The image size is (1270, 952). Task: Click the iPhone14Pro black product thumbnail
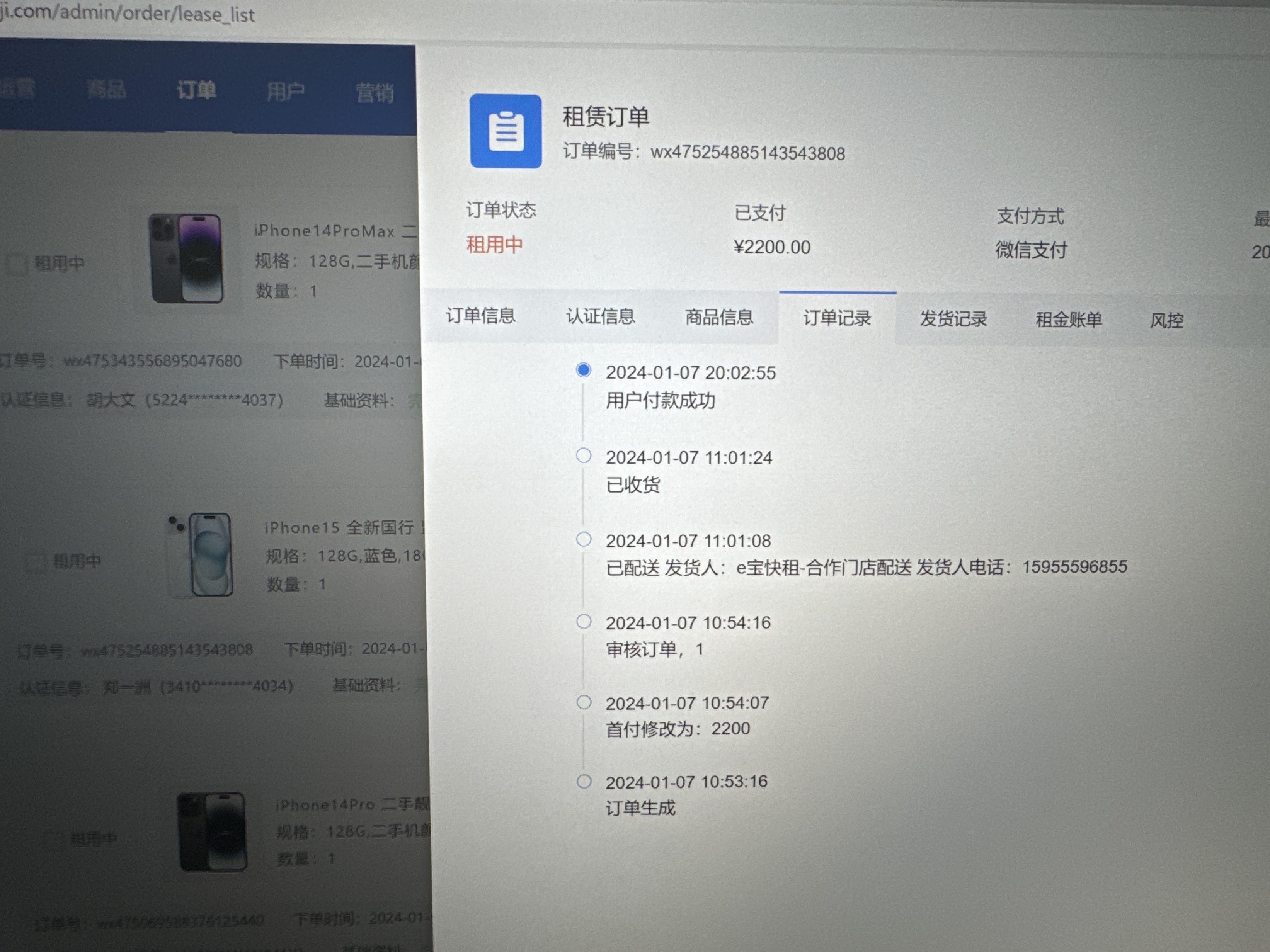(212, 832)
